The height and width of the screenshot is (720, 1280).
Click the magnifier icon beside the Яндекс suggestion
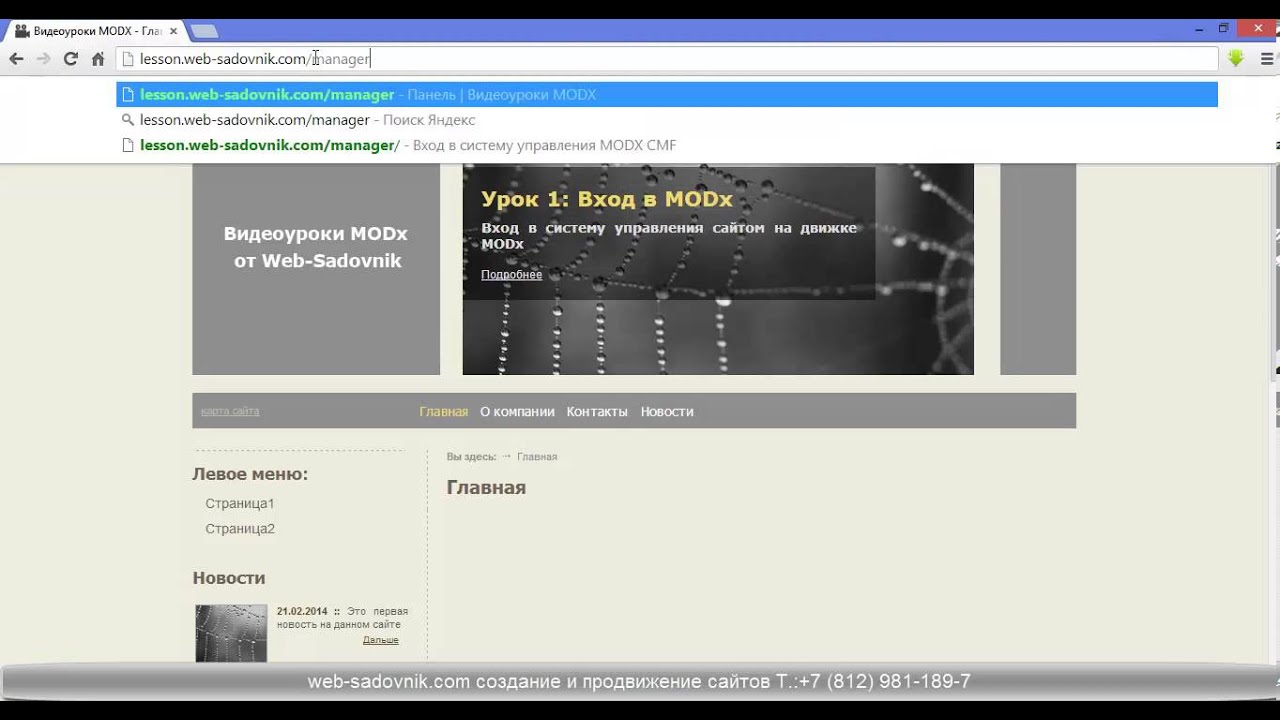[x=127, y=120]
